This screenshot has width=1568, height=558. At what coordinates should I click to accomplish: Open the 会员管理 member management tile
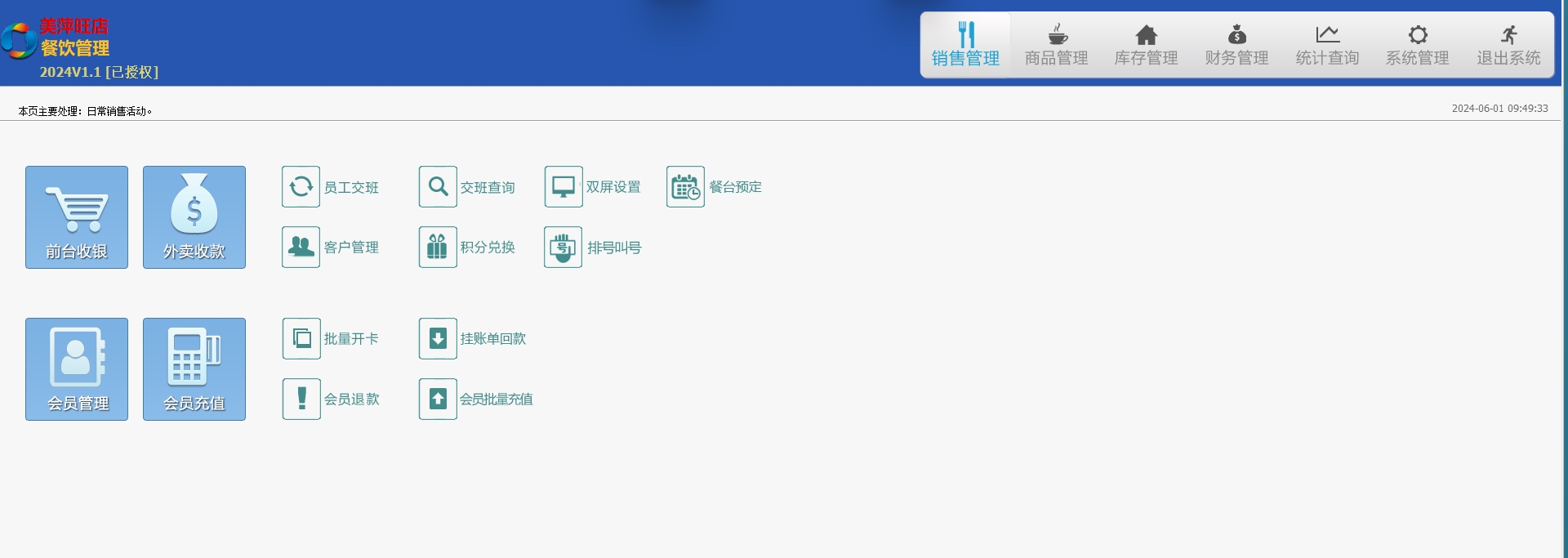pyautogui.click(x=77, y=369)
